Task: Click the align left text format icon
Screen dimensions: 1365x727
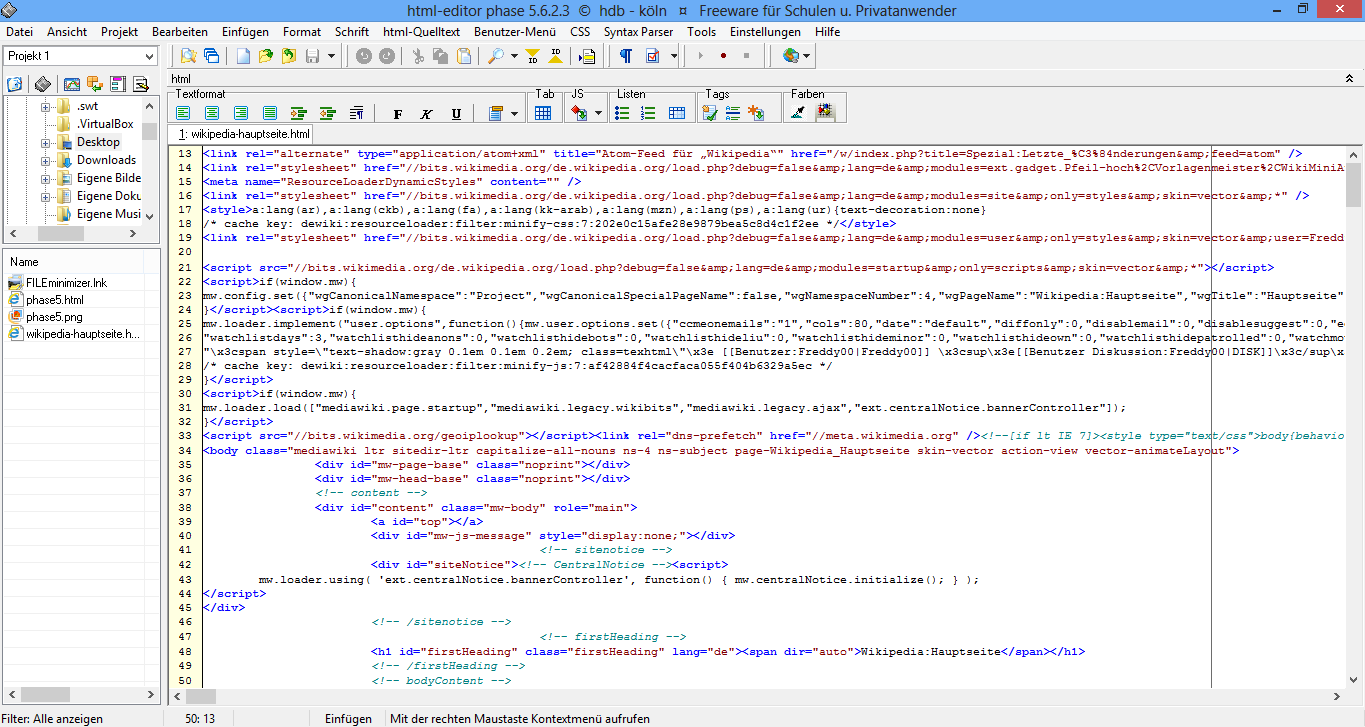Action: click(183, 113)
